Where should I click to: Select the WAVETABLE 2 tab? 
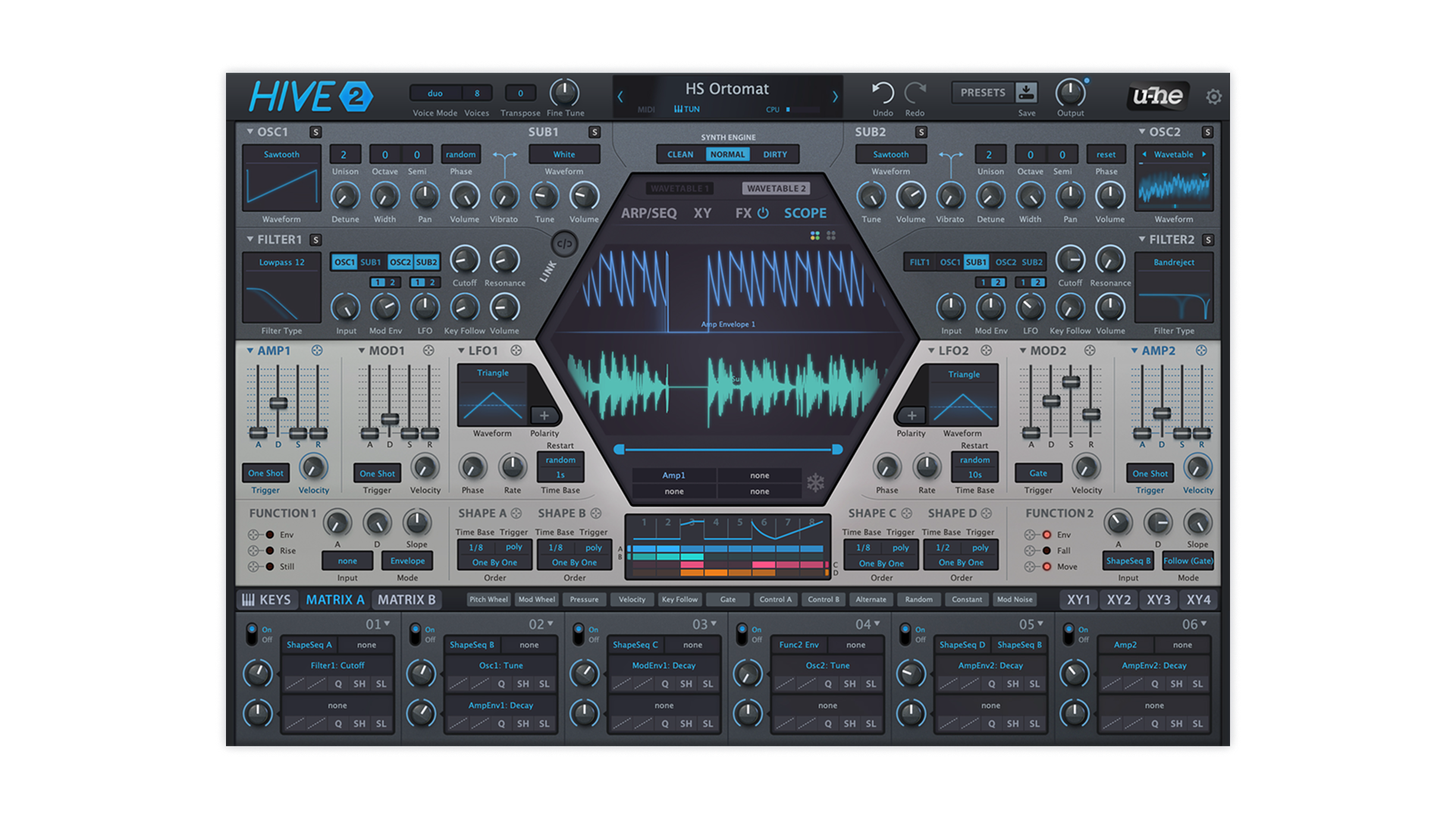click(x=777, y=188)
